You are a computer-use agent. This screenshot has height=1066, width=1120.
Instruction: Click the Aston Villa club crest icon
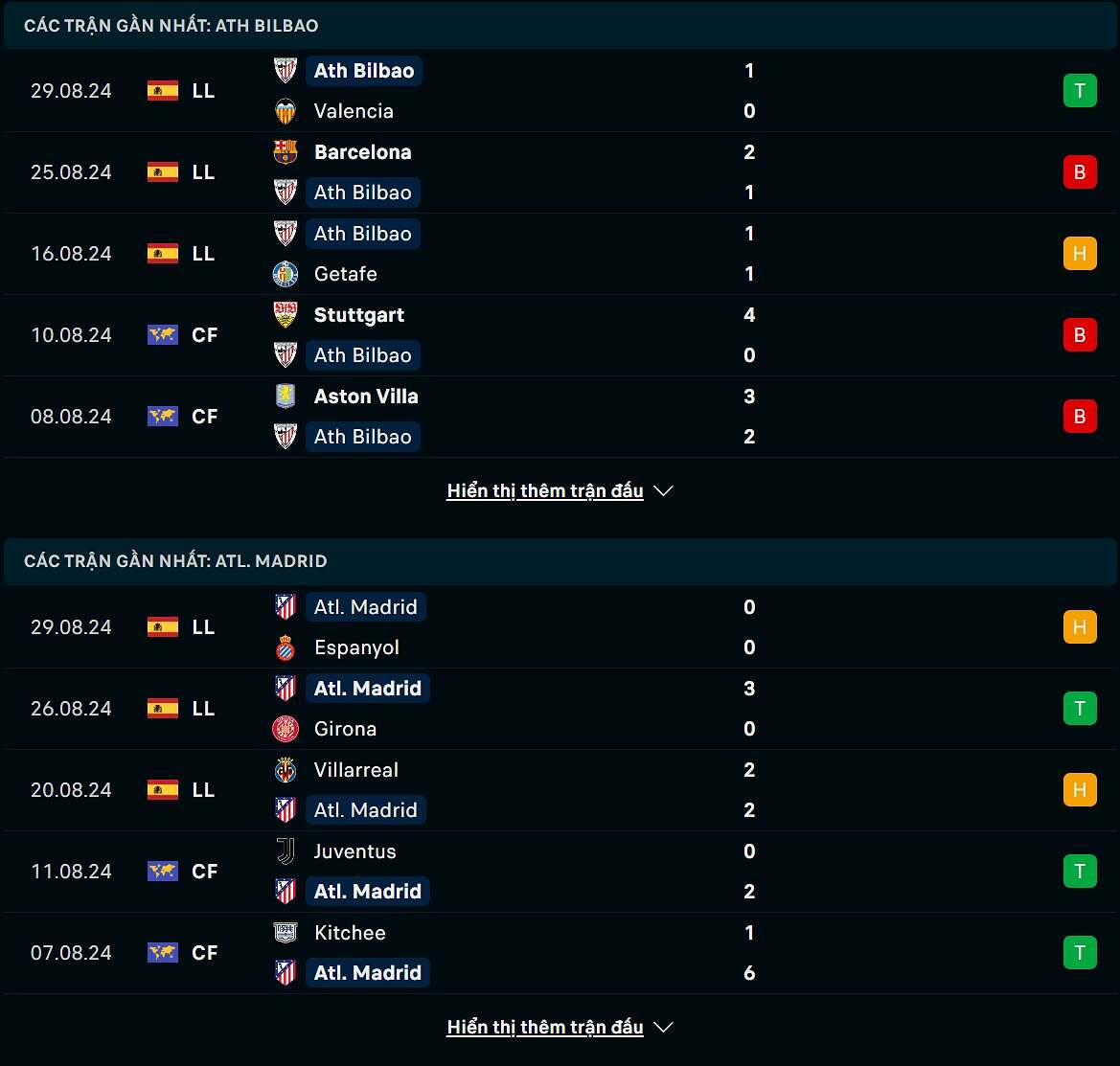(x=285, y=397)
